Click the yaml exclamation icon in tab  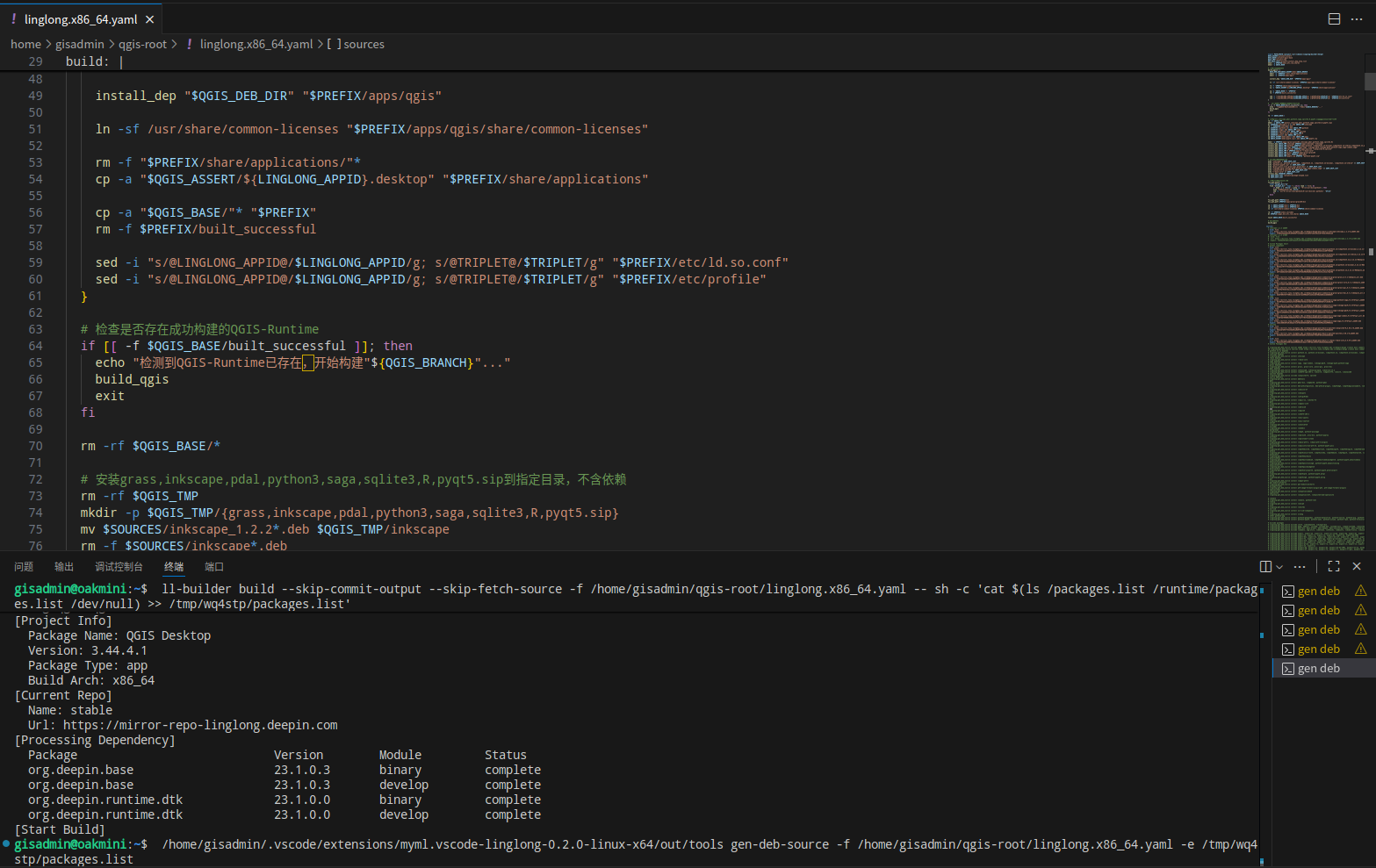pyautogui.click(x=13, y=18)
